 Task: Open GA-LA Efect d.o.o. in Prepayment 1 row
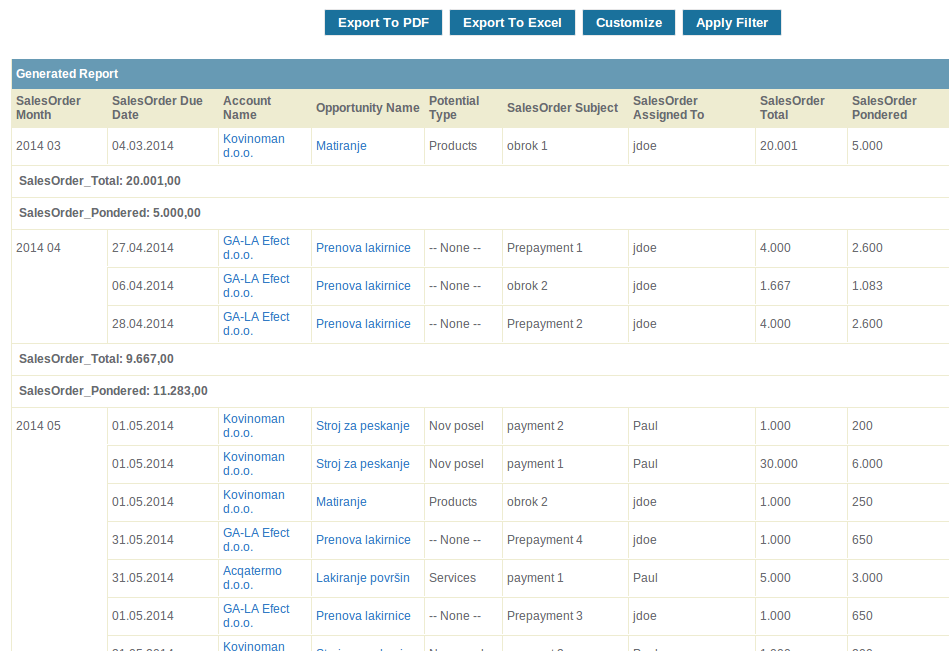coord(256,248)
